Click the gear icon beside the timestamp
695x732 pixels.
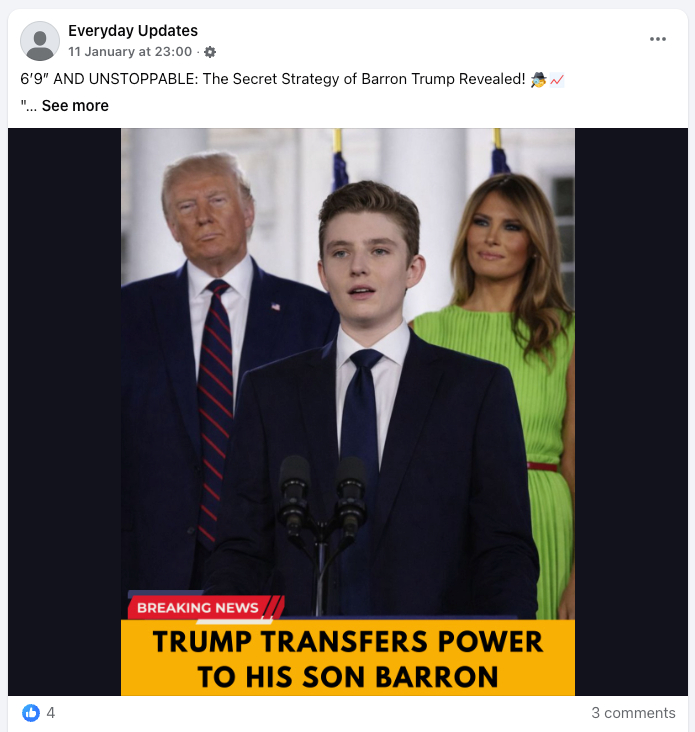point(210,52)
